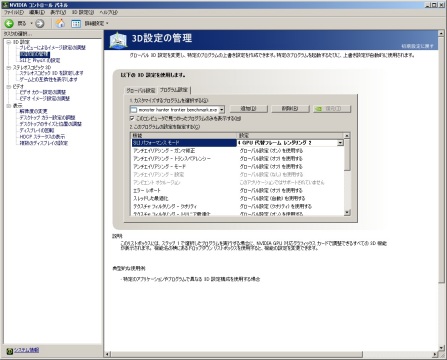
Task: Switch to the プログラム設定 tab
Action: (173, 90)
